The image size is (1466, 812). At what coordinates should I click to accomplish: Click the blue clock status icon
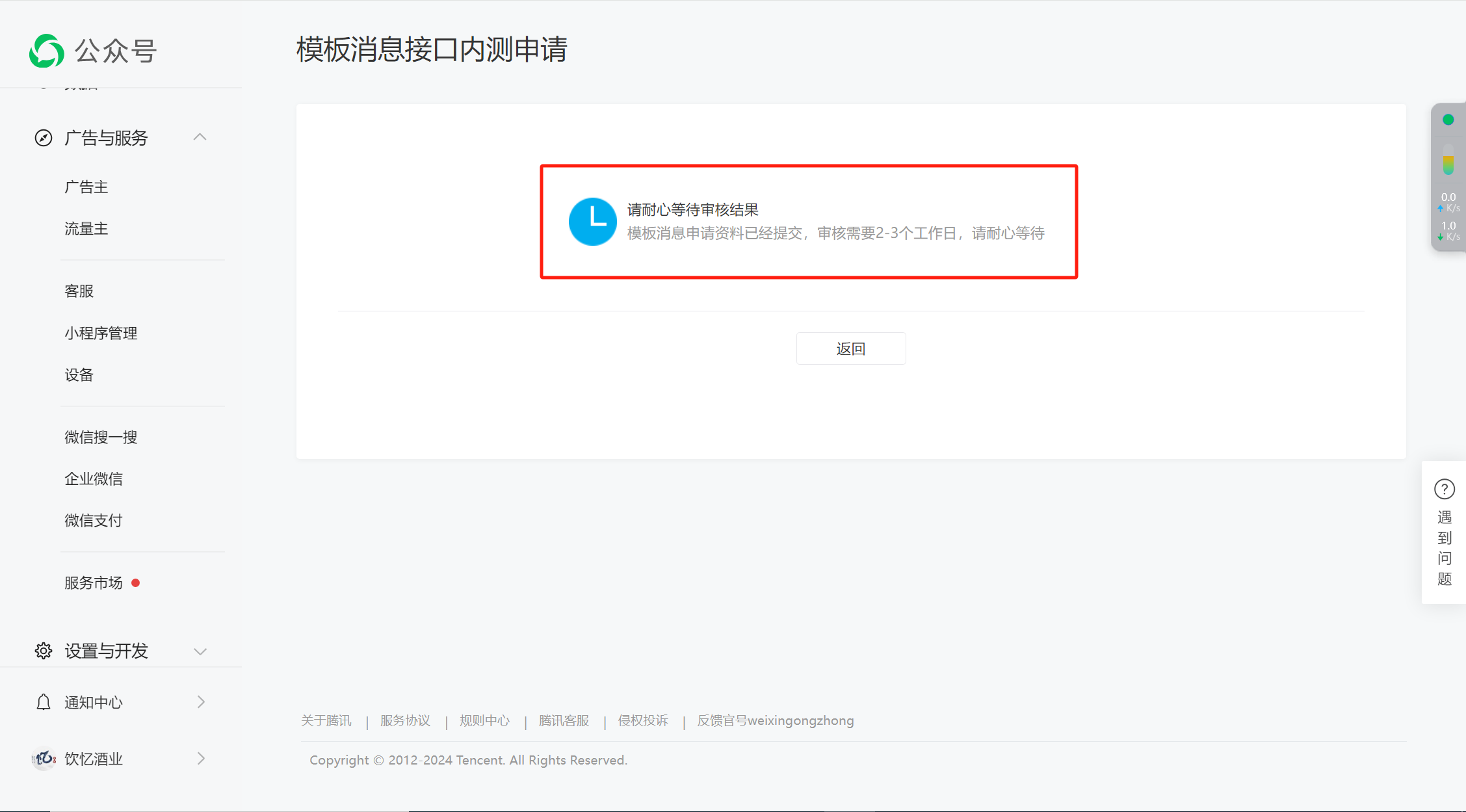592,222
